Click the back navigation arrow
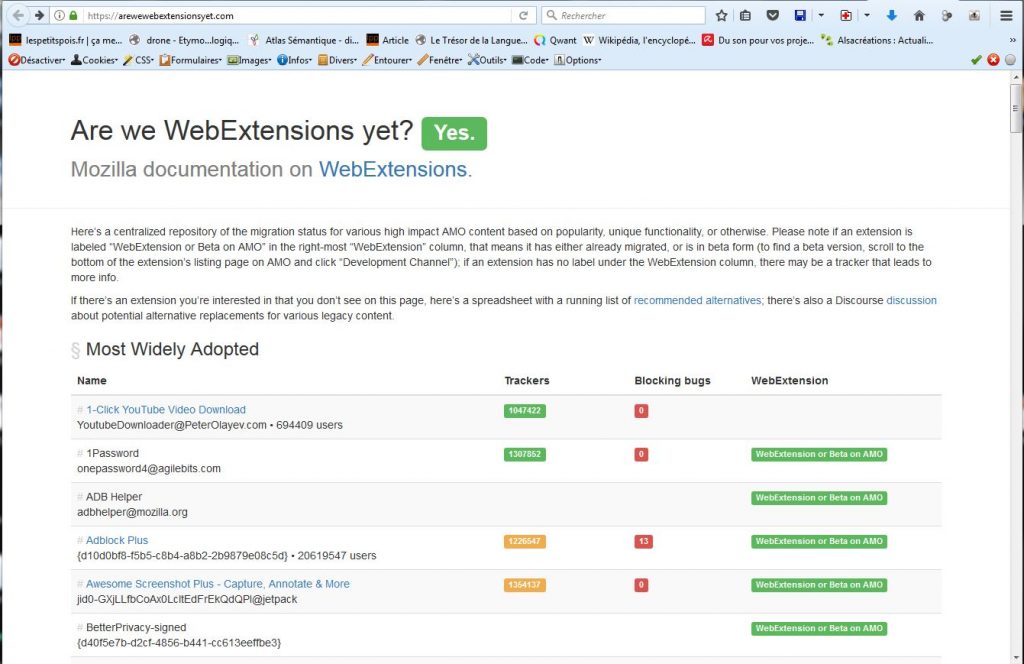 [17, 15]
